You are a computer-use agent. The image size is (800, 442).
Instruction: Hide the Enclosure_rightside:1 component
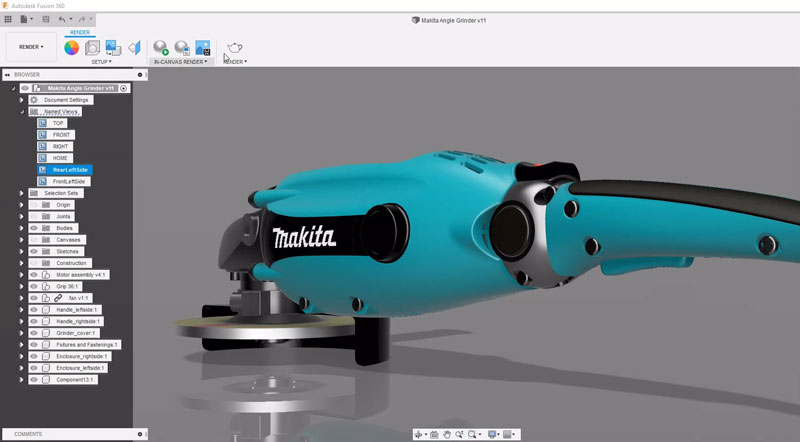pos(34,356)
